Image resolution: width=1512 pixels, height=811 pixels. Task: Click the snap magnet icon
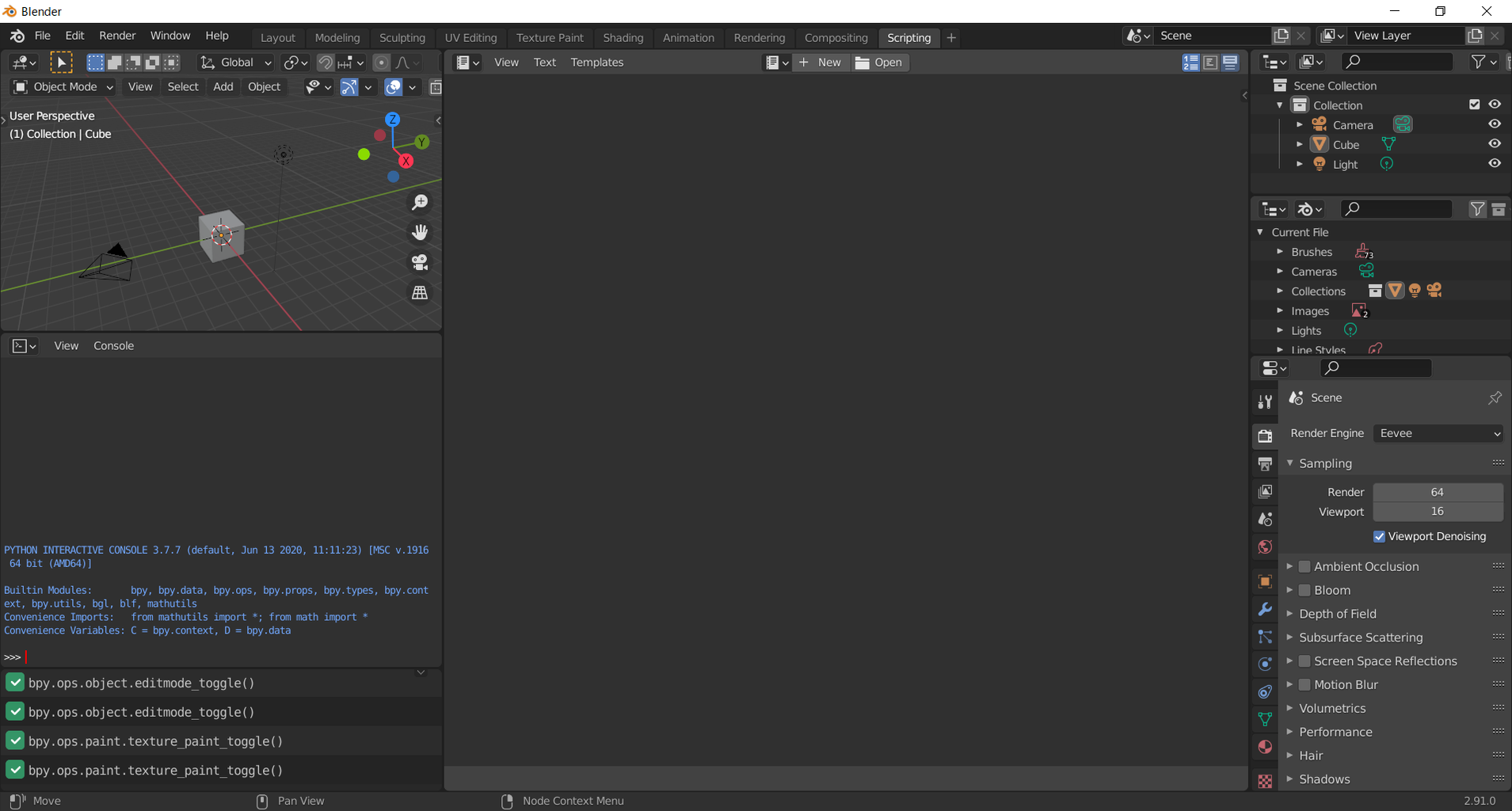(x=326, y=63)
